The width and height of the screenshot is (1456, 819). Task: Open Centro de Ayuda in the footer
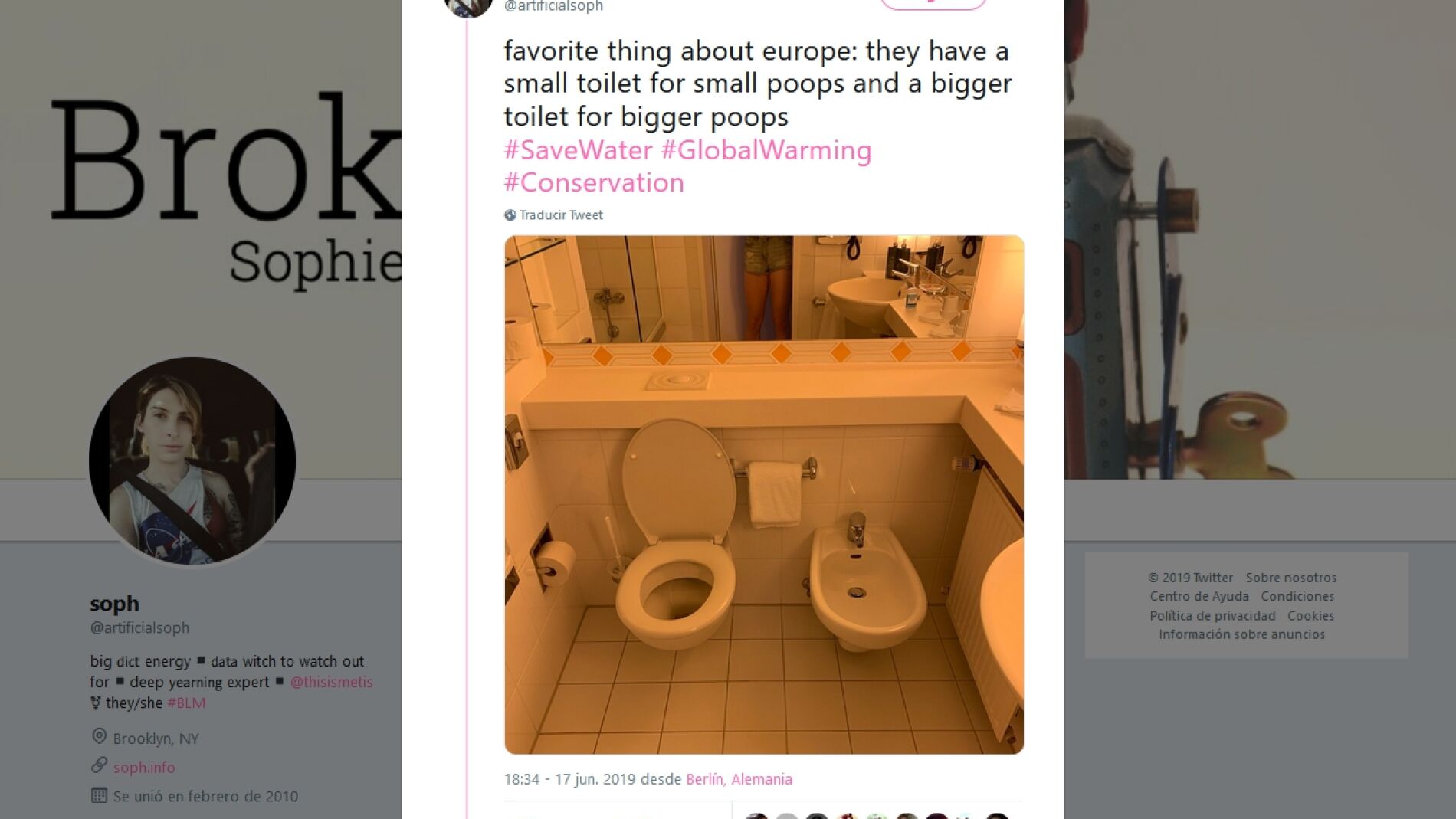pyautogui.click(x=1199, y=596)
